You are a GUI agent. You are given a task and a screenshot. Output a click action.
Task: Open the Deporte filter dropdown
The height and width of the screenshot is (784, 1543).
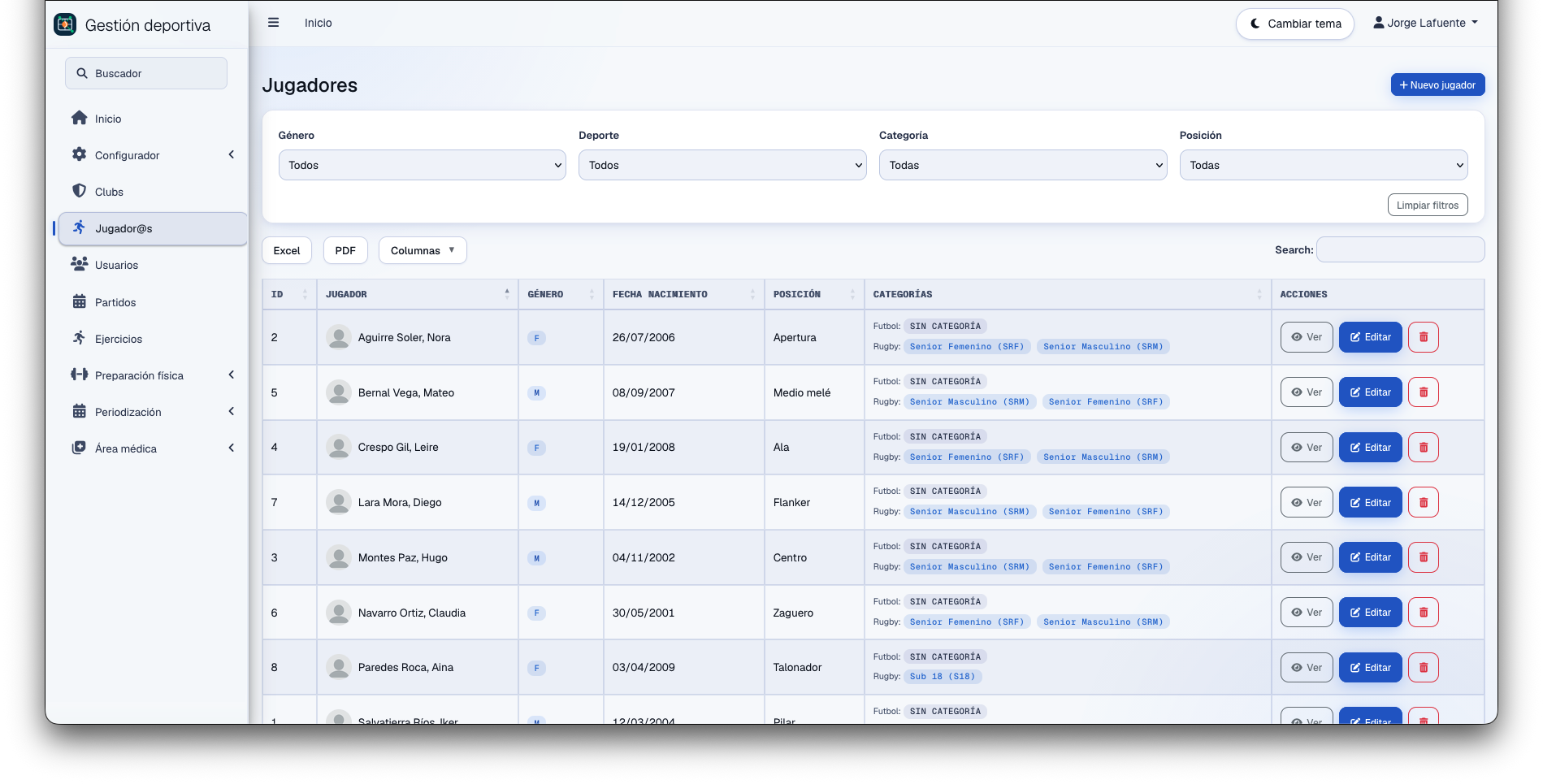722,165
